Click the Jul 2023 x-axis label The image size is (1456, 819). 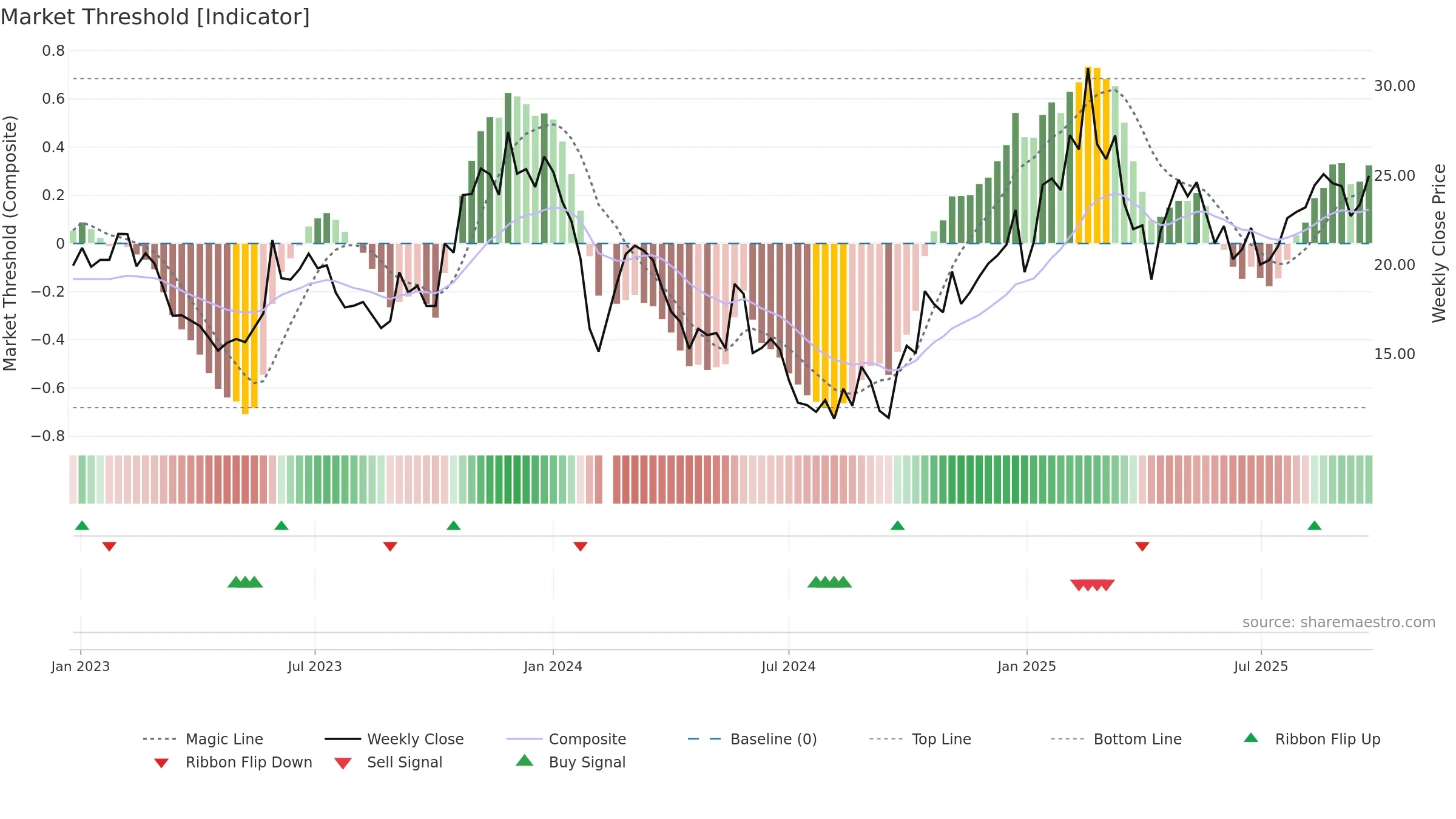pos(315,667)
